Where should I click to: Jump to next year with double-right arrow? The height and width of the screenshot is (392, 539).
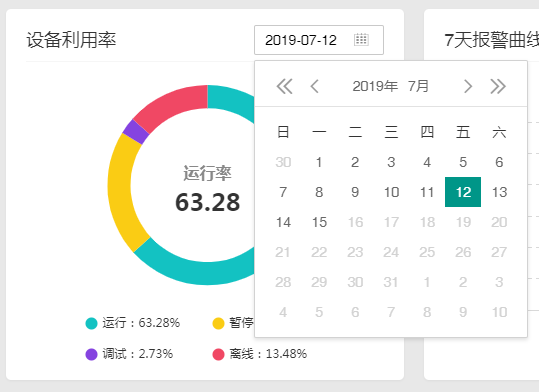[x=498, y=86]
